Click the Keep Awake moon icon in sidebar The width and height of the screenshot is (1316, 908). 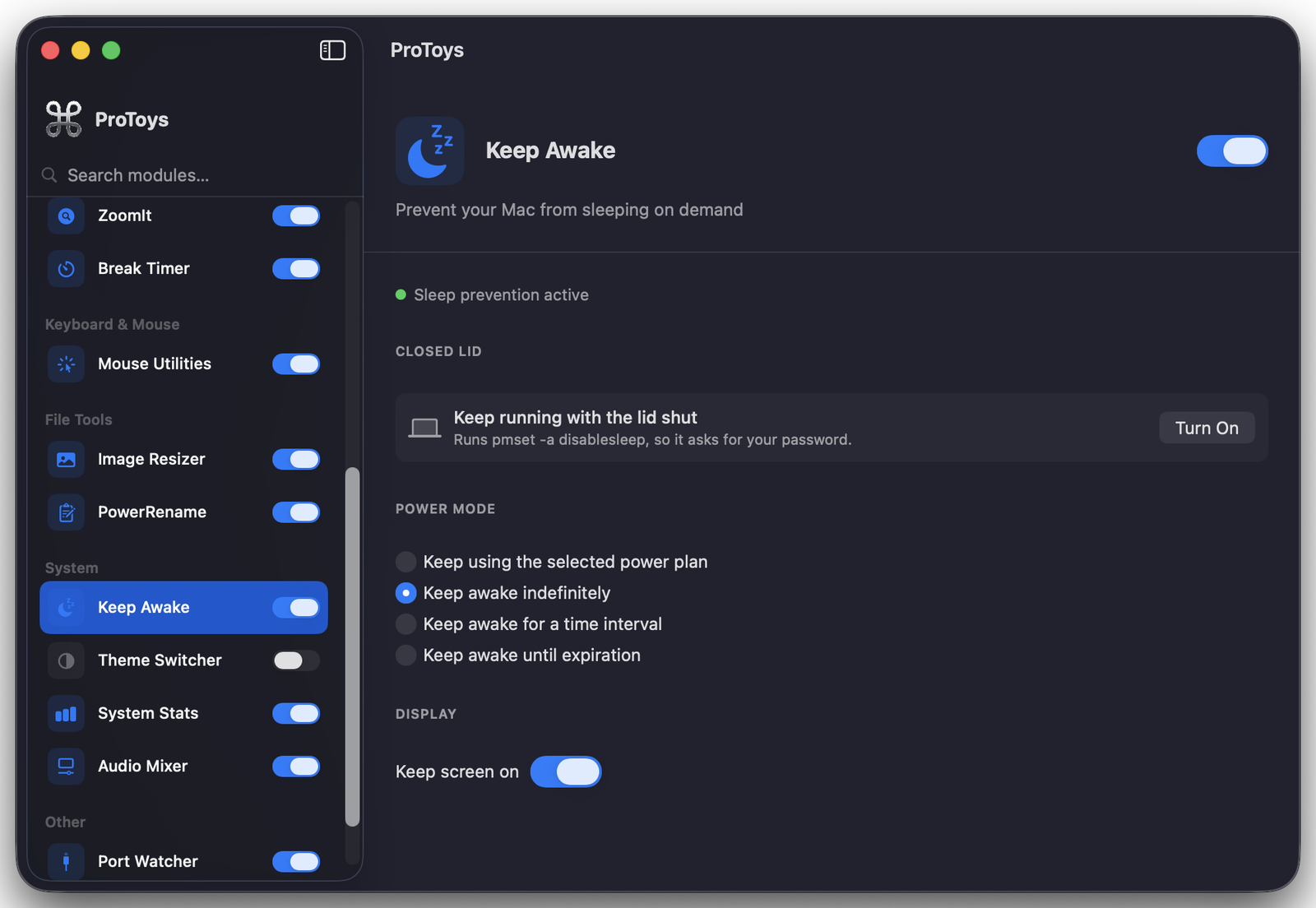[x=66, y=608]
